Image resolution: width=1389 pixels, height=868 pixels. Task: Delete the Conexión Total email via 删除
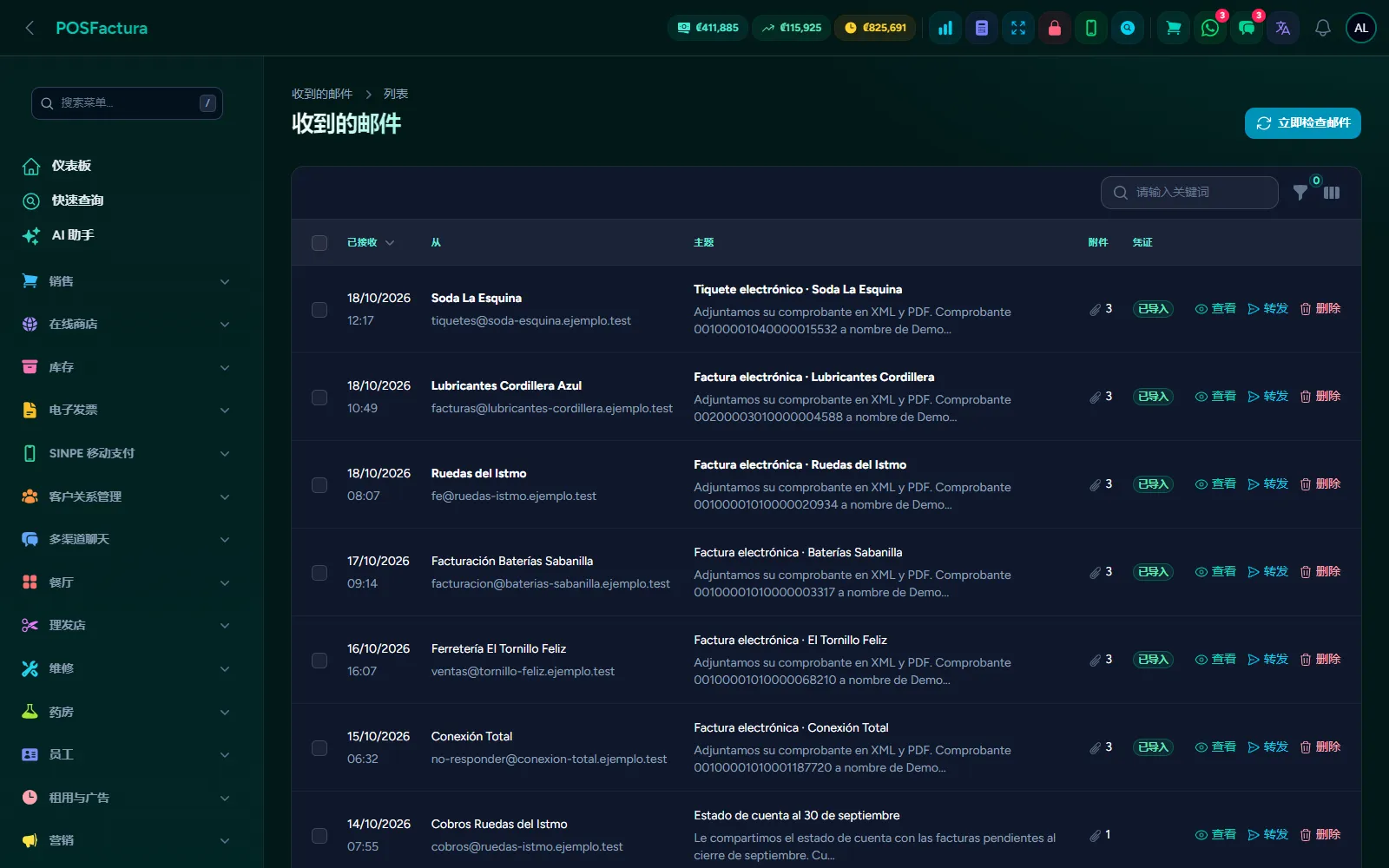(x=1320, y=747)
